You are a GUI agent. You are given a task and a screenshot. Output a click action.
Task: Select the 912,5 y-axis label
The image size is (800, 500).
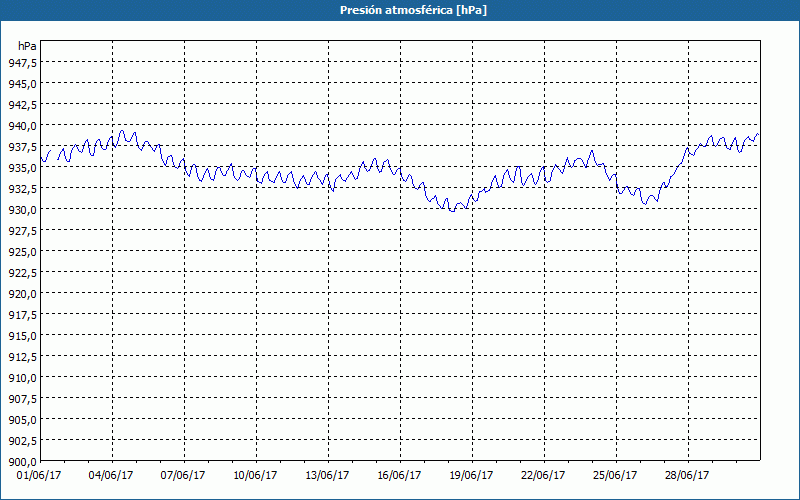pos(22,356)
